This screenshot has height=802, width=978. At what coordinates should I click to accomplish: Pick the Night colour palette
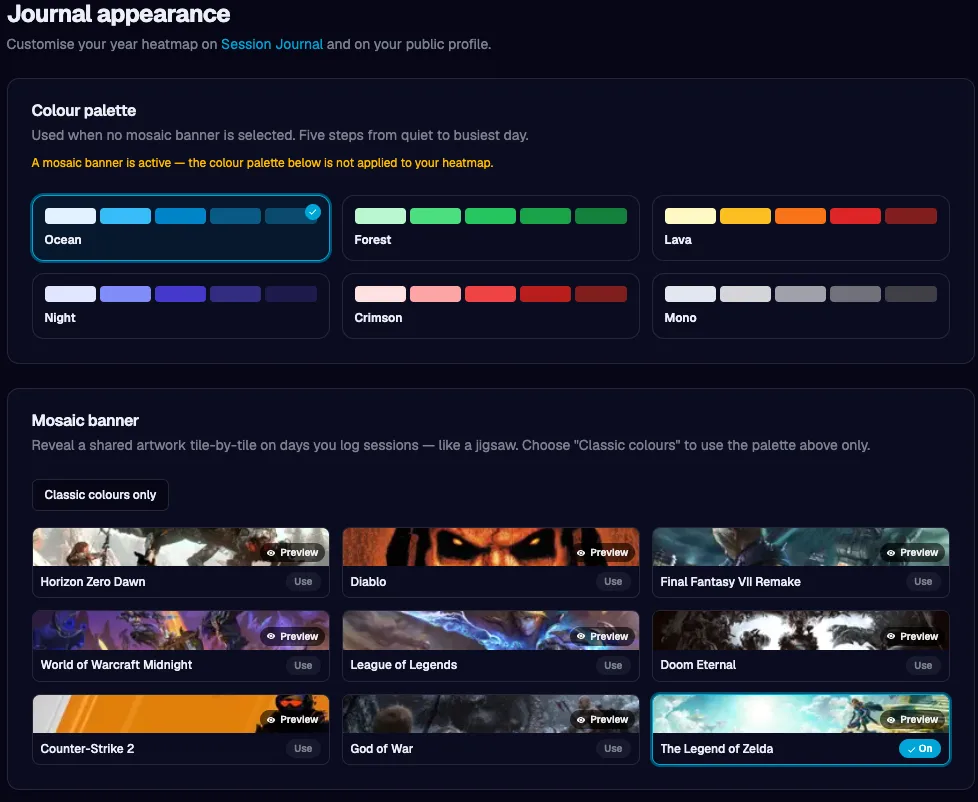pos(181,306)
